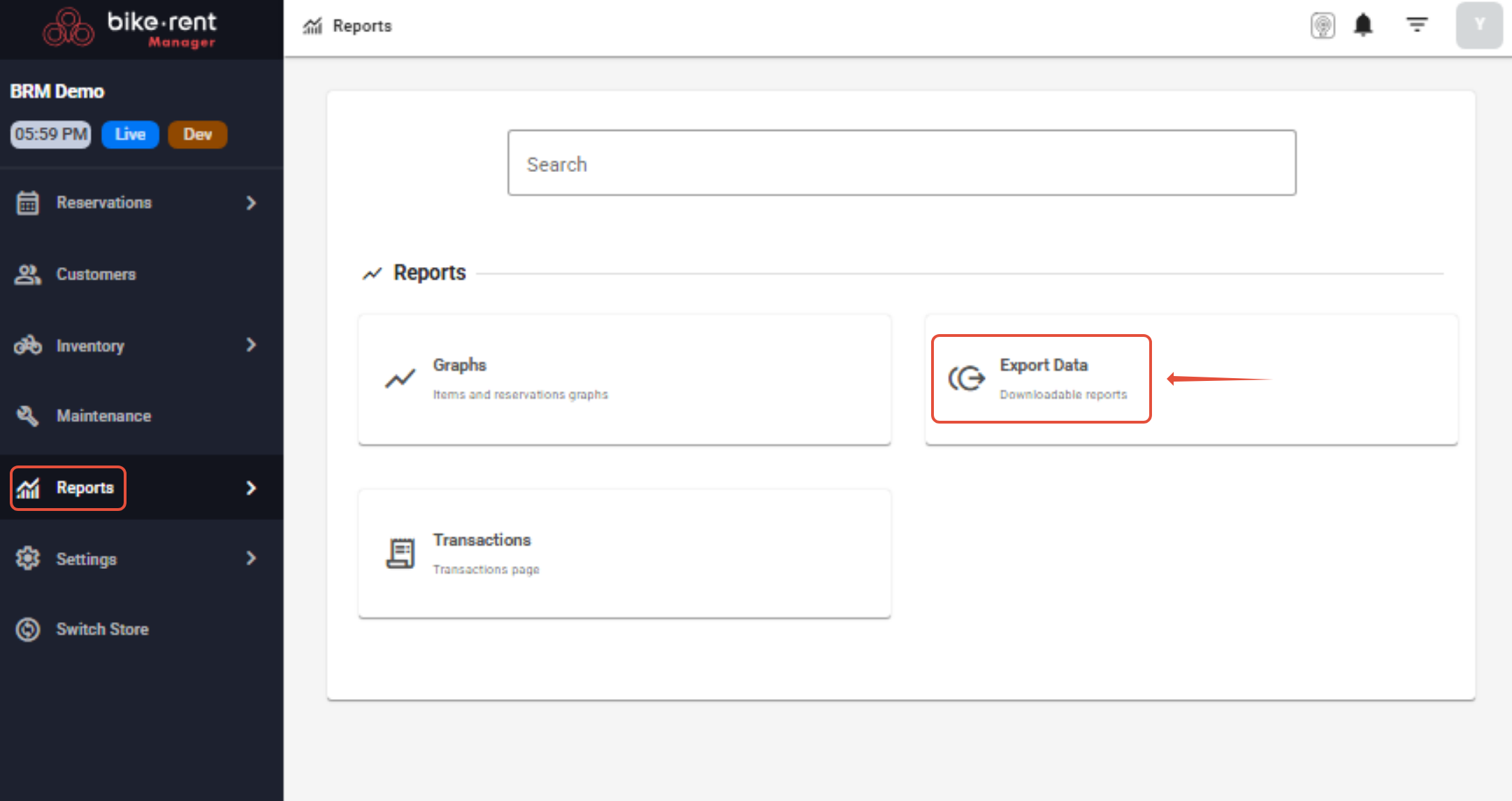Screen dimensions: 1512x801
Task: Click into the Search field
Action: (901, 163)
